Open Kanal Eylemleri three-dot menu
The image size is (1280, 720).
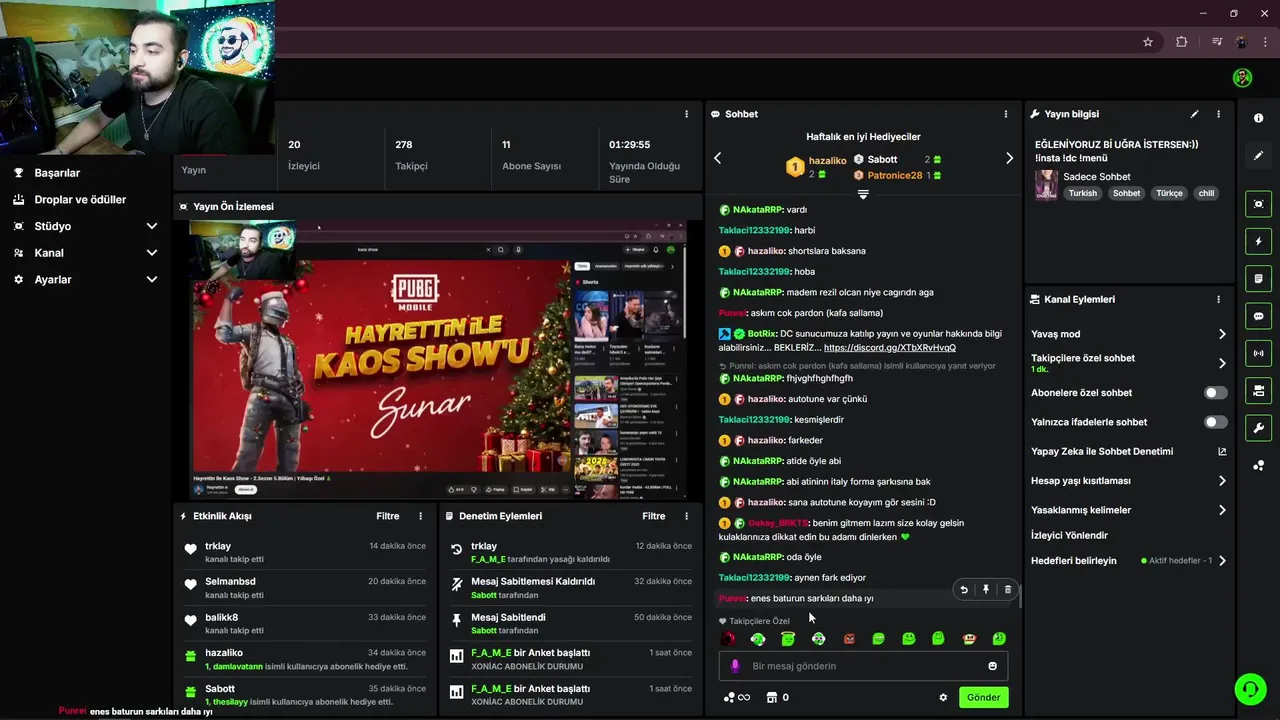coord(1218,299)
